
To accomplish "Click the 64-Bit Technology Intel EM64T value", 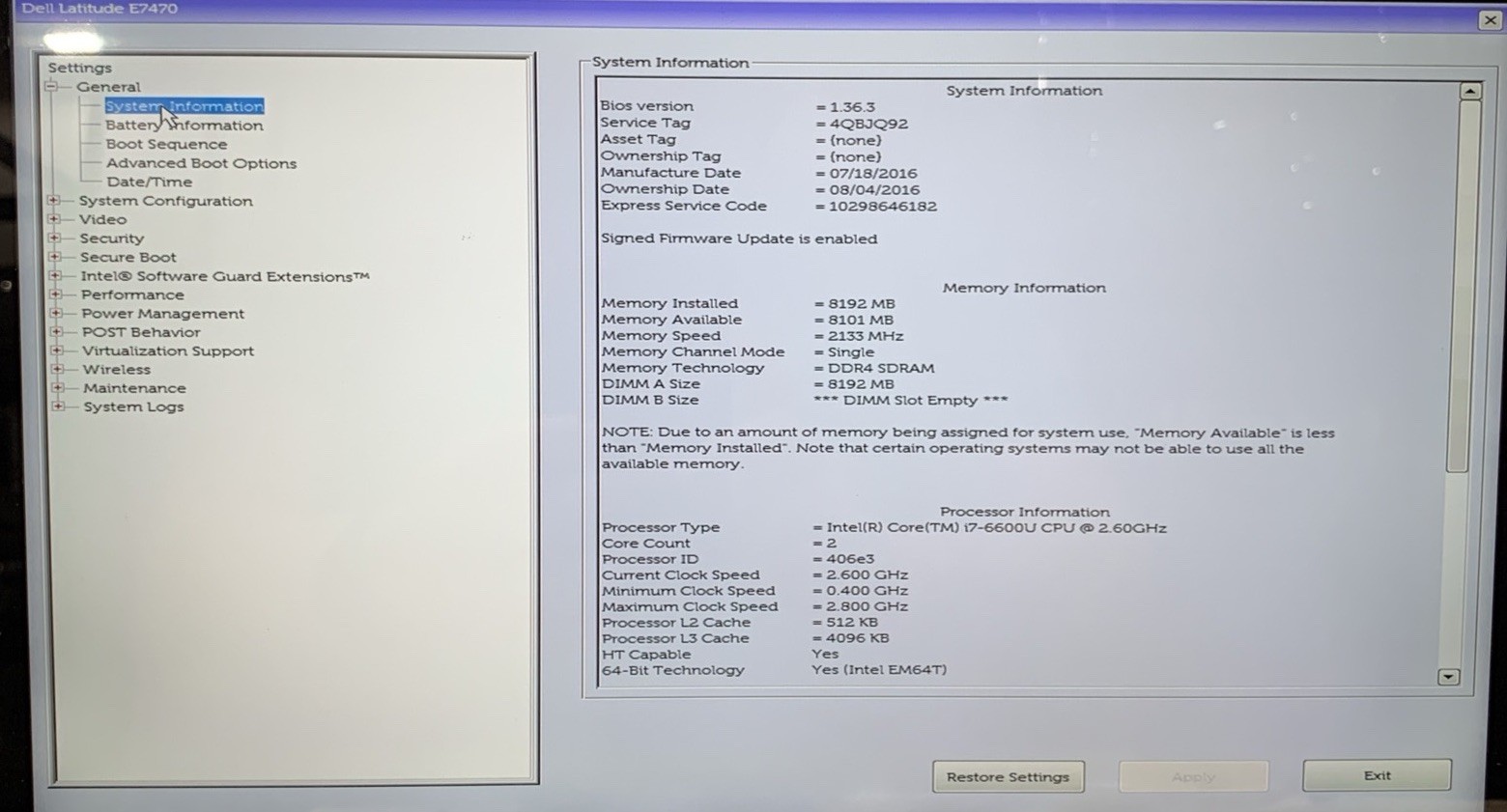I will point(879,670).
